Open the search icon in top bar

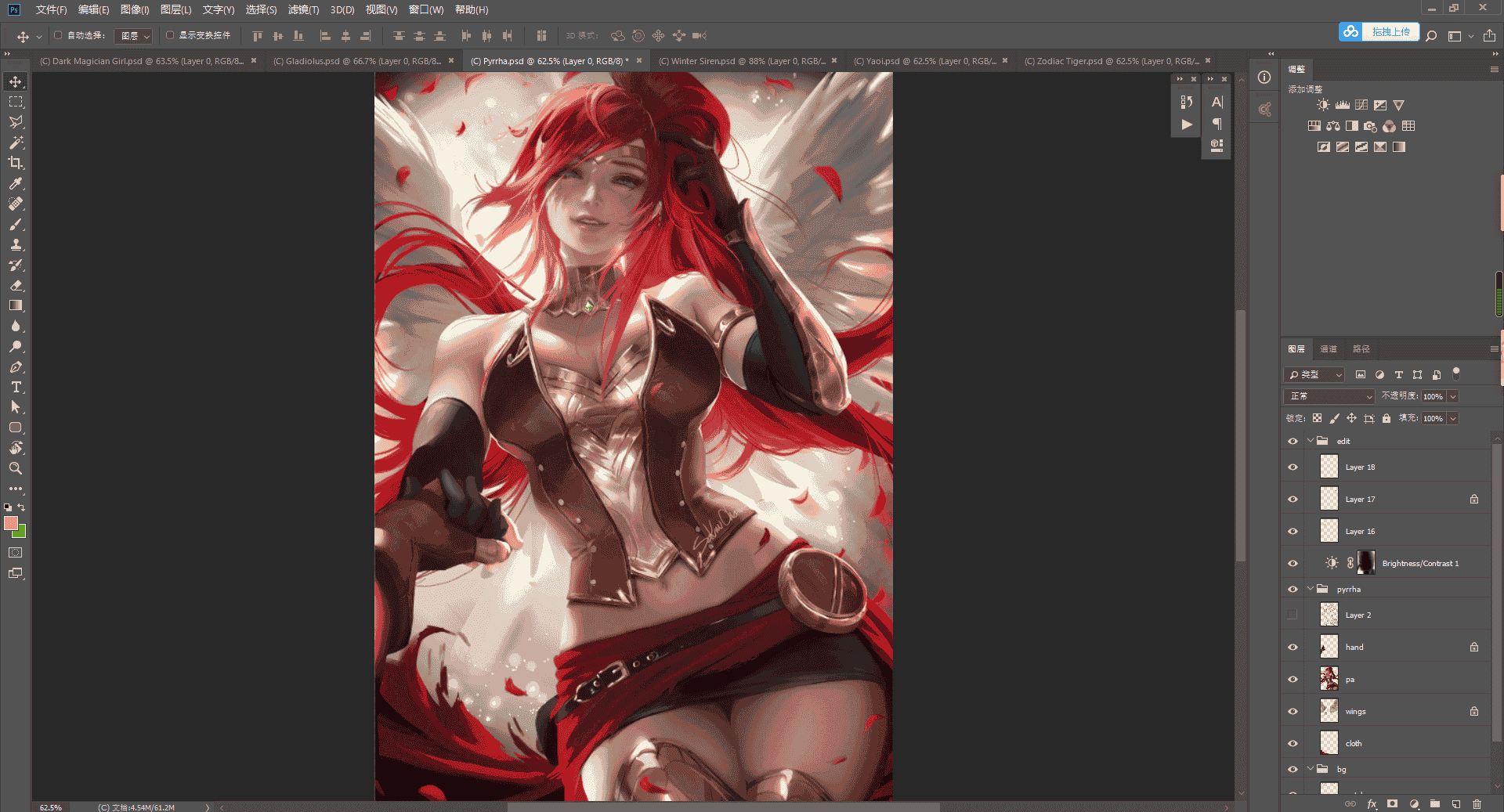[1431, 35]
